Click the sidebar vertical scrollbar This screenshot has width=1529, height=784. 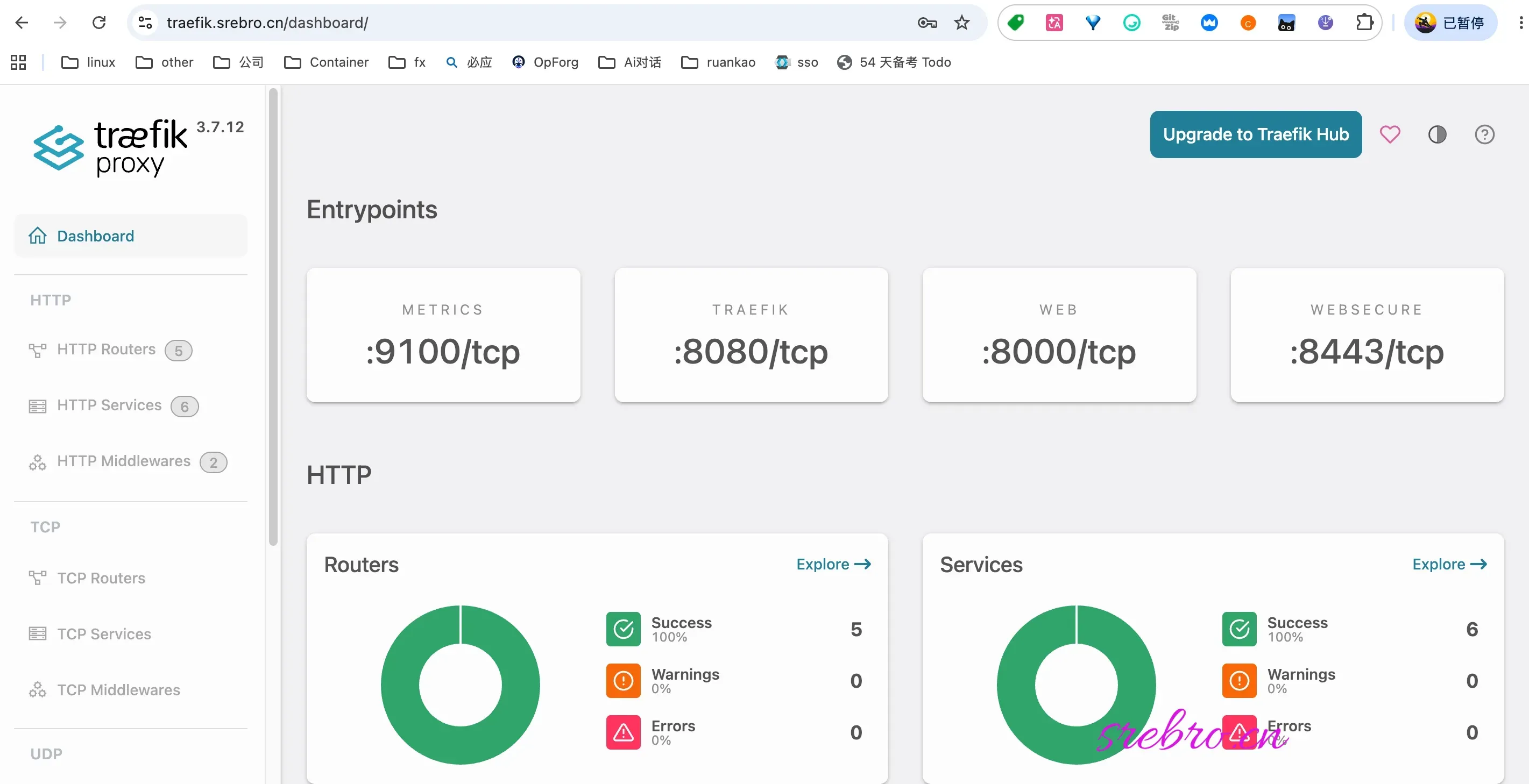tap(273, 317)
